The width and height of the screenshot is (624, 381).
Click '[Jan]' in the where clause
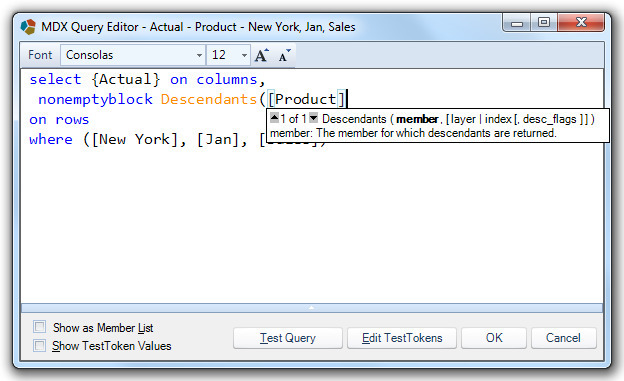coord(218,139)
